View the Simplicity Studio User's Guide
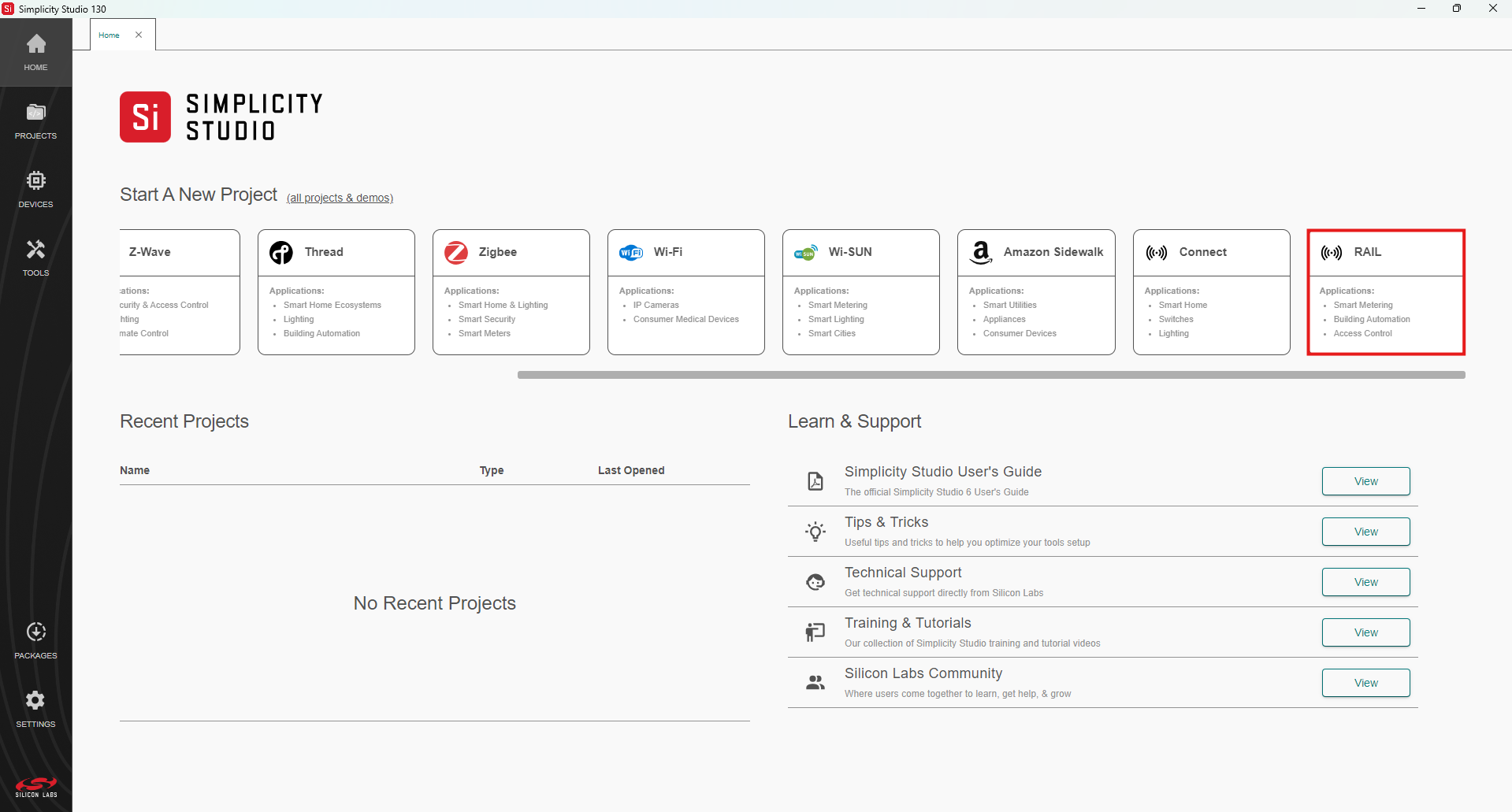Screen dimensions: 1512x812 (1365, 481)
